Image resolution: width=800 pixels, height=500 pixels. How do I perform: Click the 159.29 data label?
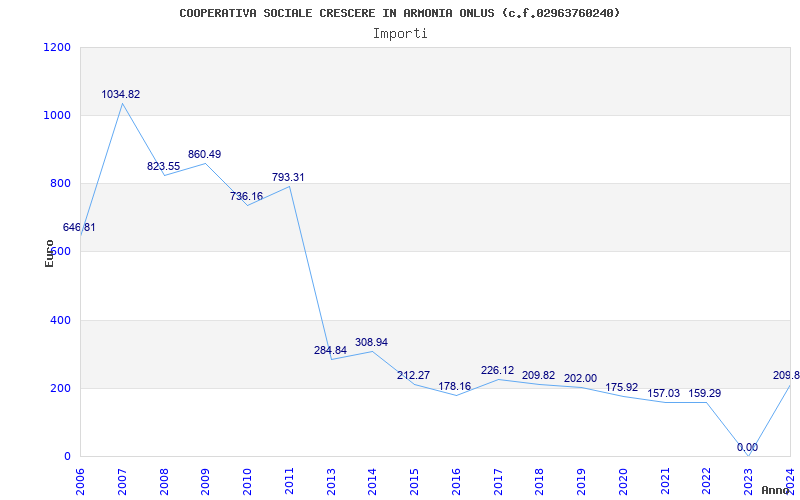(705, 394)
